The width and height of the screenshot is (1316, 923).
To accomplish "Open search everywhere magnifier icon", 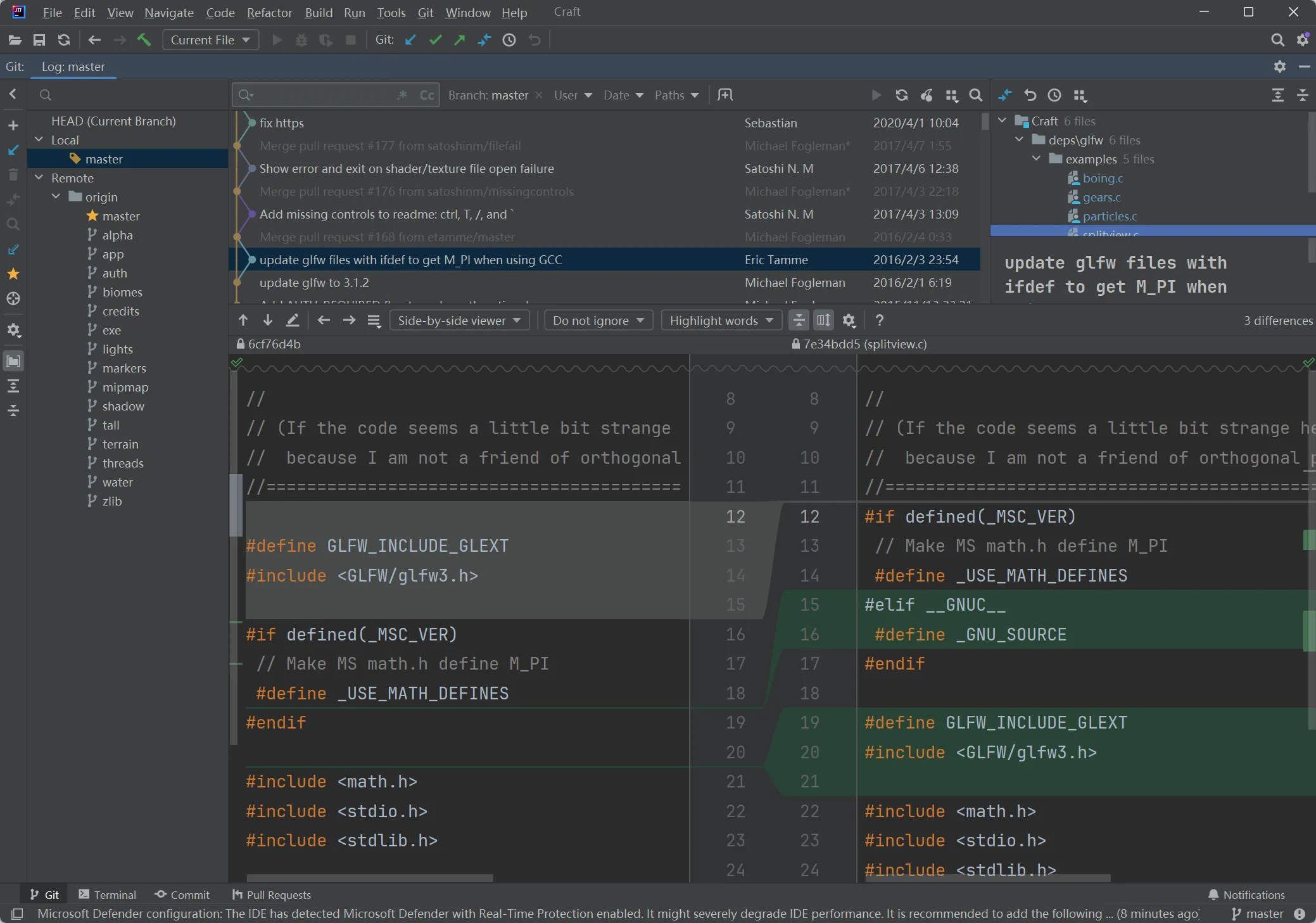I will (x=1277, y=40).
